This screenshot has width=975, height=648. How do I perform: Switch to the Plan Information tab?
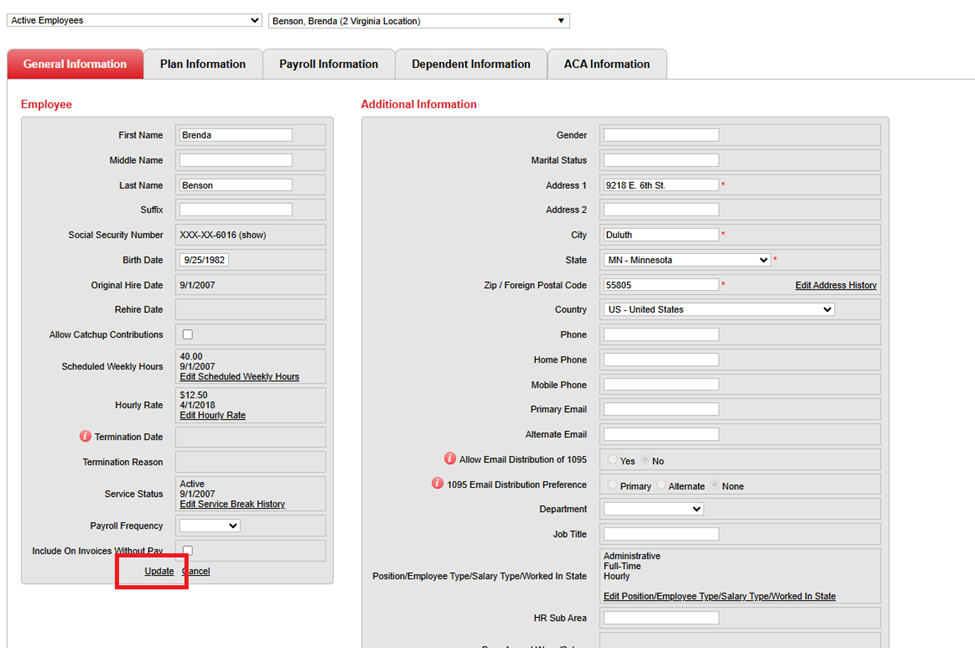[203, 64]
